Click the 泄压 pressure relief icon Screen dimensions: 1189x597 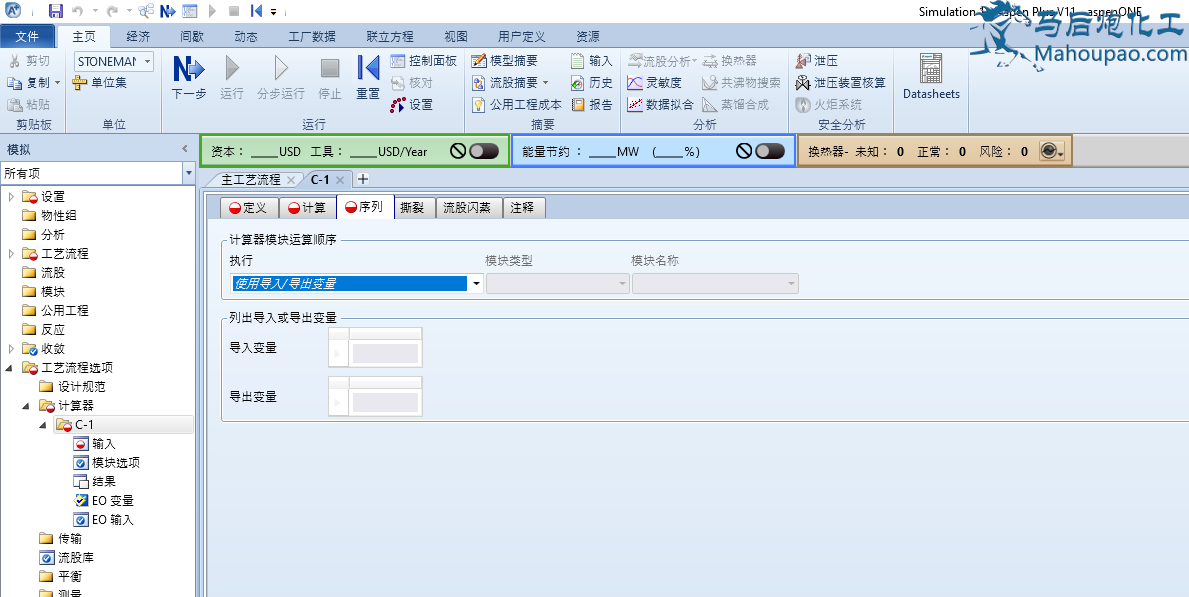click(818, 61)
